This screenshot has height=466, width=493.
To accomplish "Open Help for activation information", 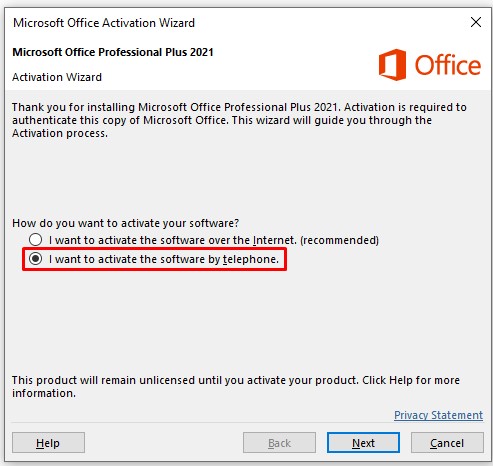I will click(48, 443).
